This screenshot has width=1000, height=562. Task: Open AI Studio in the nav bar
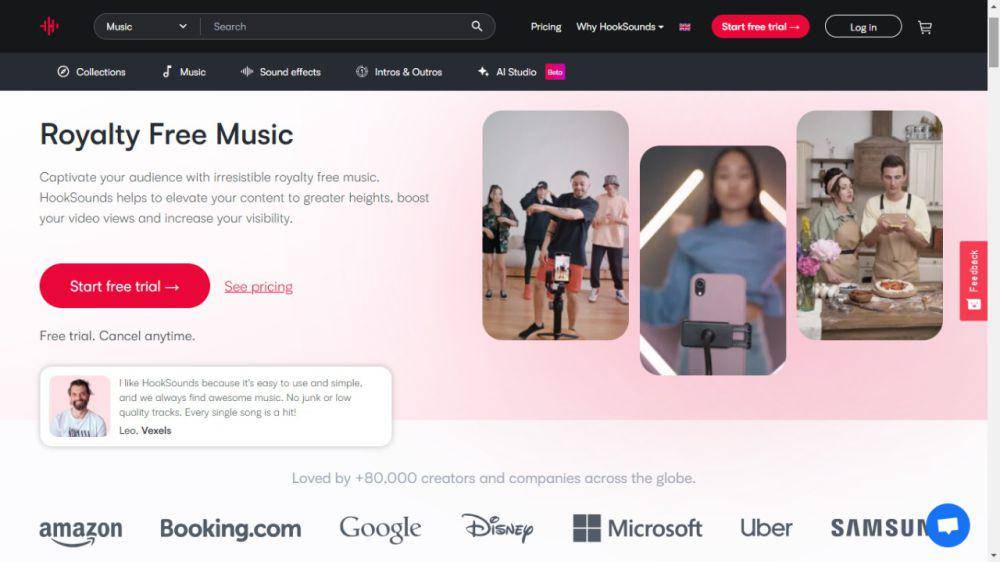(516, 72)
